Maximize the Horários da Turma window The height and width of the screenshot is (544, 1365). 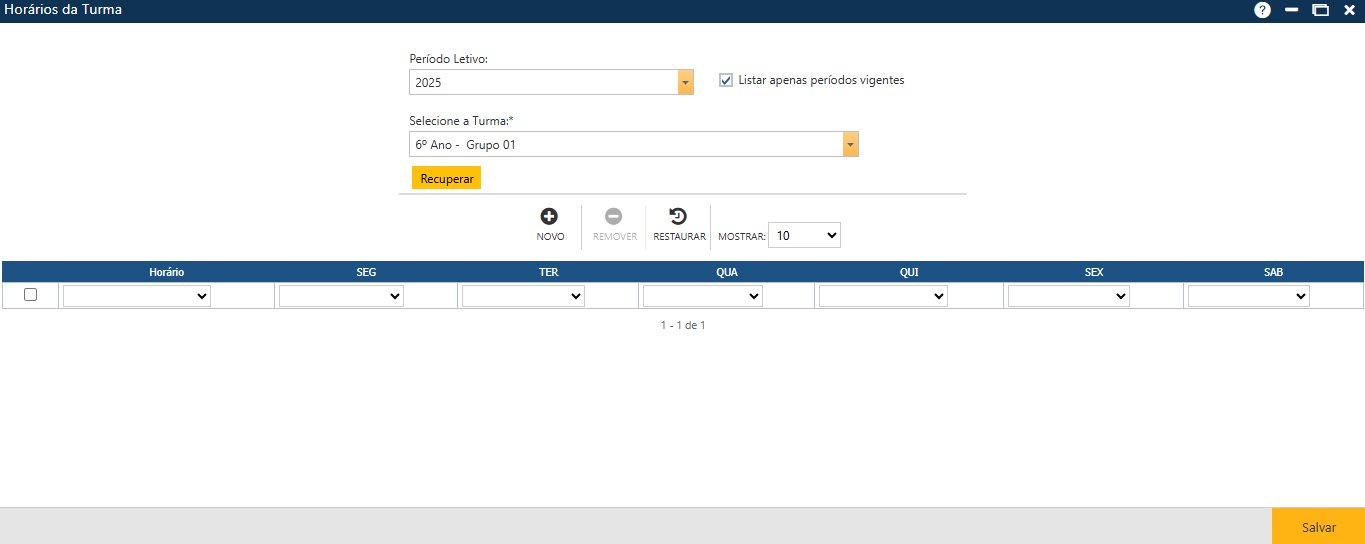[x=1320, y=10]
